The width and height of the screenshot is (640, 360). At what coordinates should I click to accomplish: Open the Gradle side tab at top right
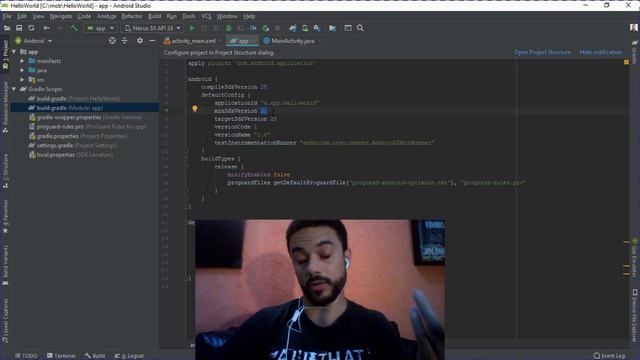click(635, 52)
